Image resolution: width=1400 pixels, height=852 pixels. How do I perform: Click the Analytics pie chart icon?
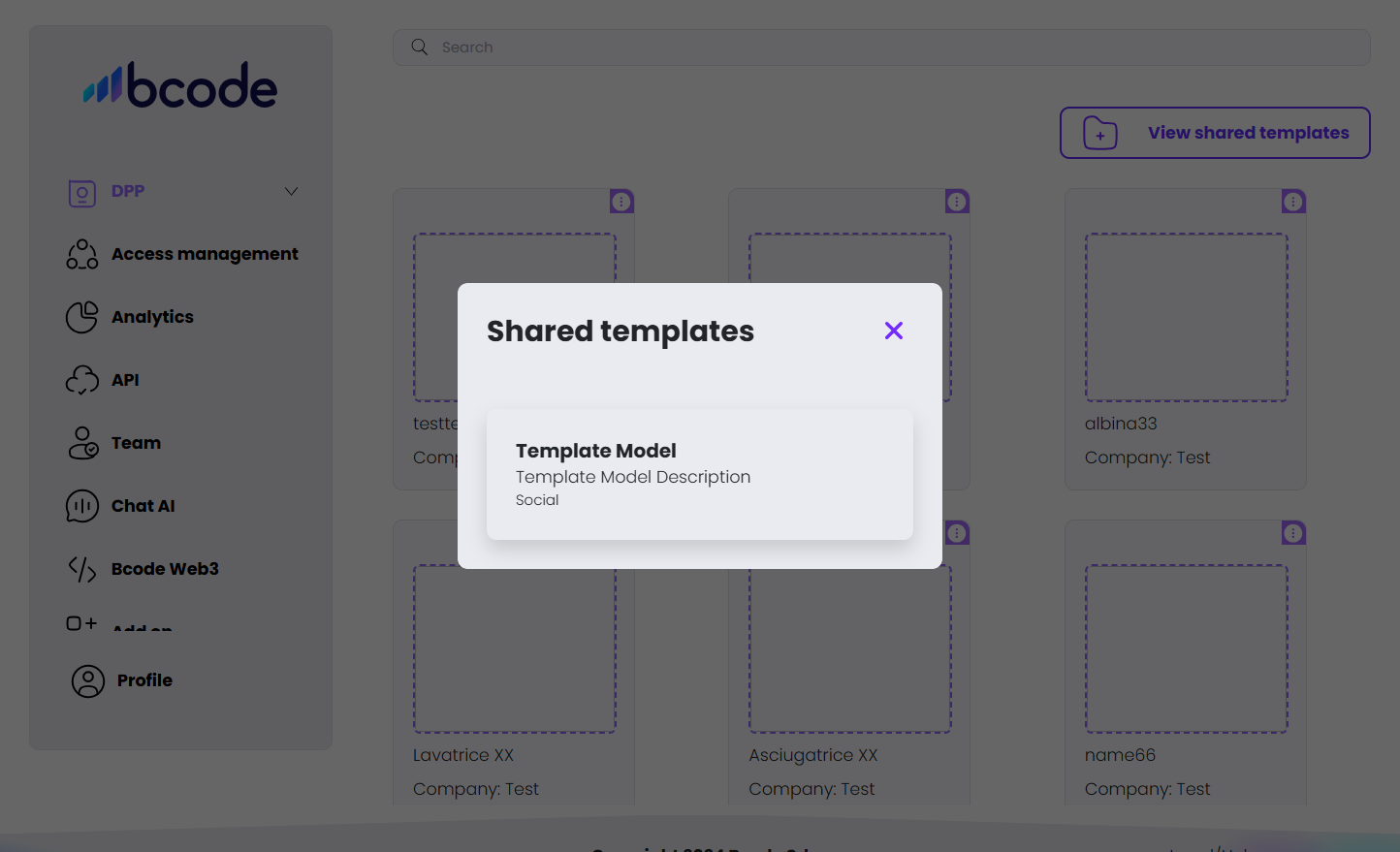pos(82,317)
